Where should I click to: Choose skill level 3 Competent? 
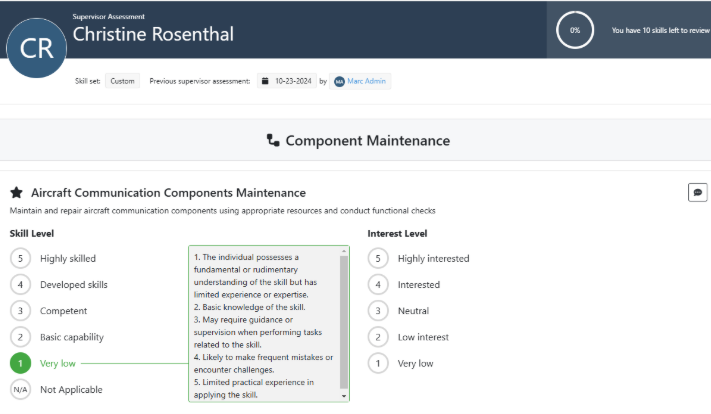click(x=19, y=311)
